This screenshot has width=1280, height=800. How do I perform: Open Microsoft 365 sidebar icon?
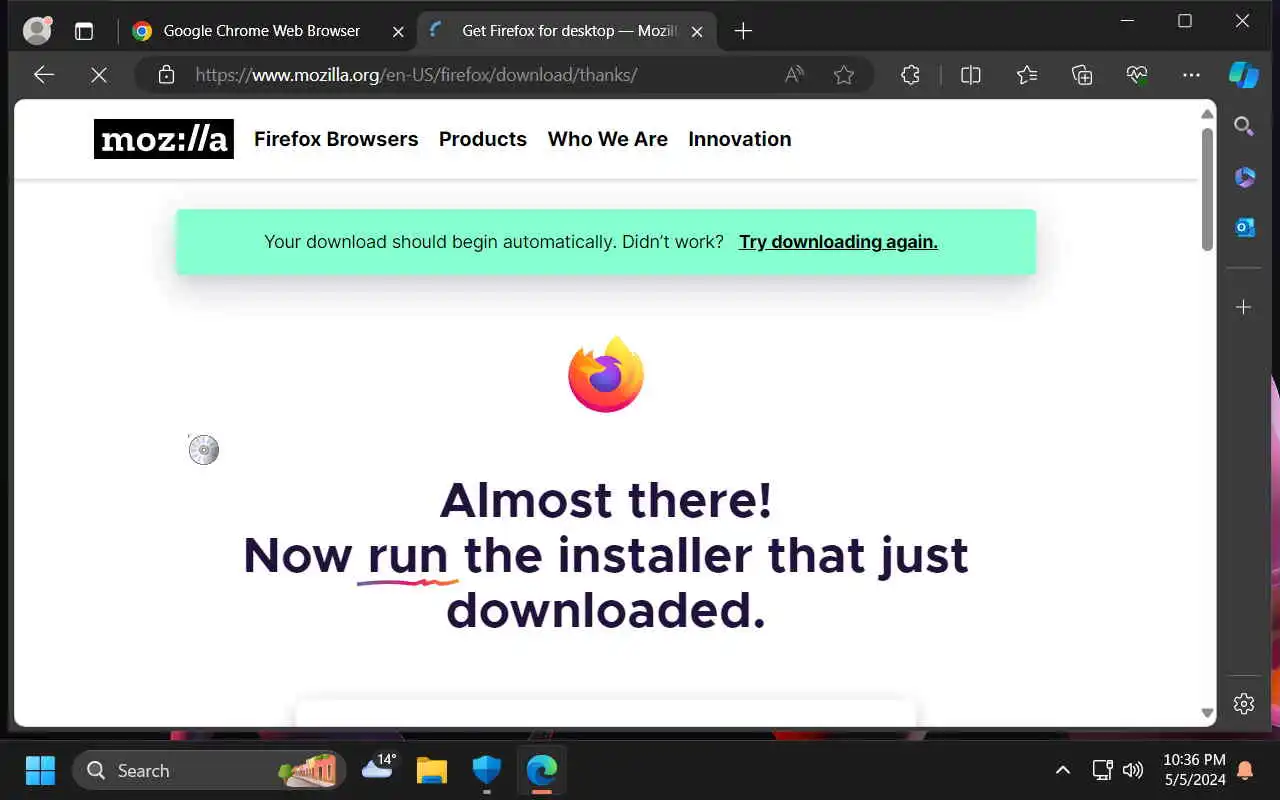(1244, 177)
